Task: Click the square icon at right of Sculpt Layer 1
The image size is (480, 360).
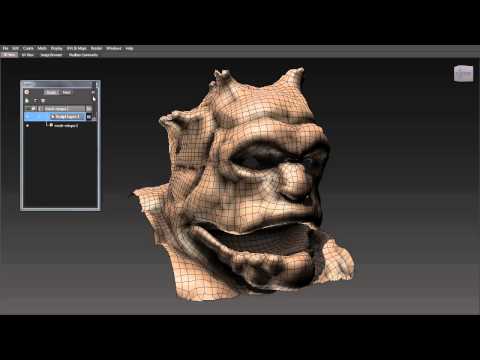Action: click(x=89, y=117)
